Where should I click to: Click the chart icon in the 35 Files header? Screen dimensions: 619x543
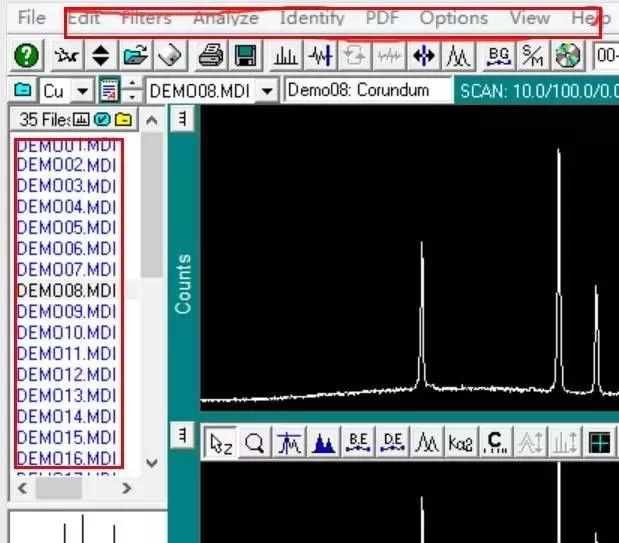(81, 119)
